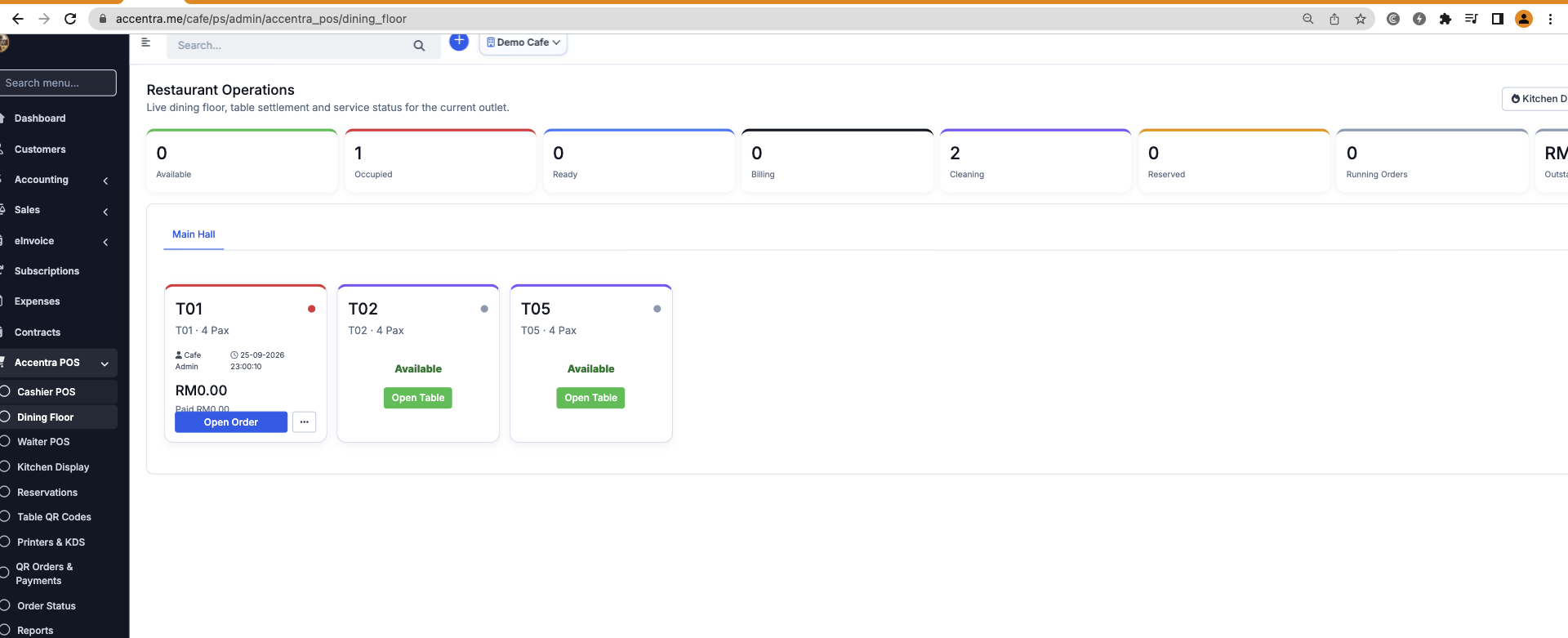Click Open Table on table T05
1568x638 pixels.
coord(590,398)
